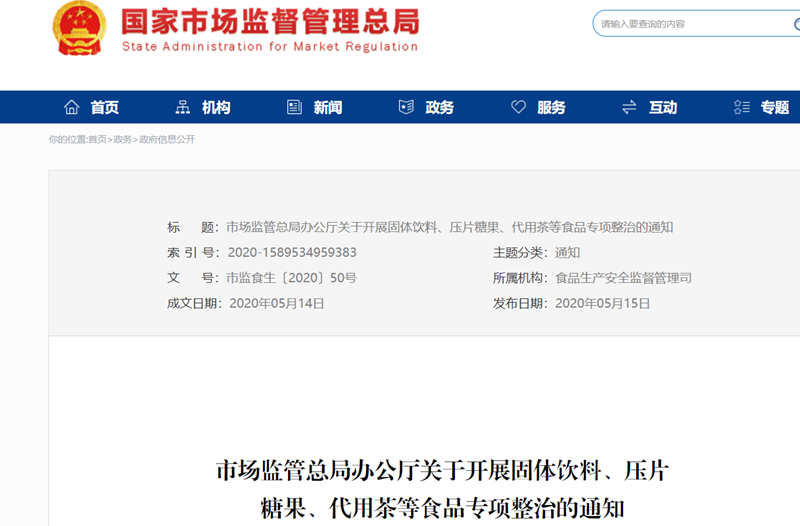Open the 互动 menu item
This screenshot has width=800, height=526.
coord(663,108)
